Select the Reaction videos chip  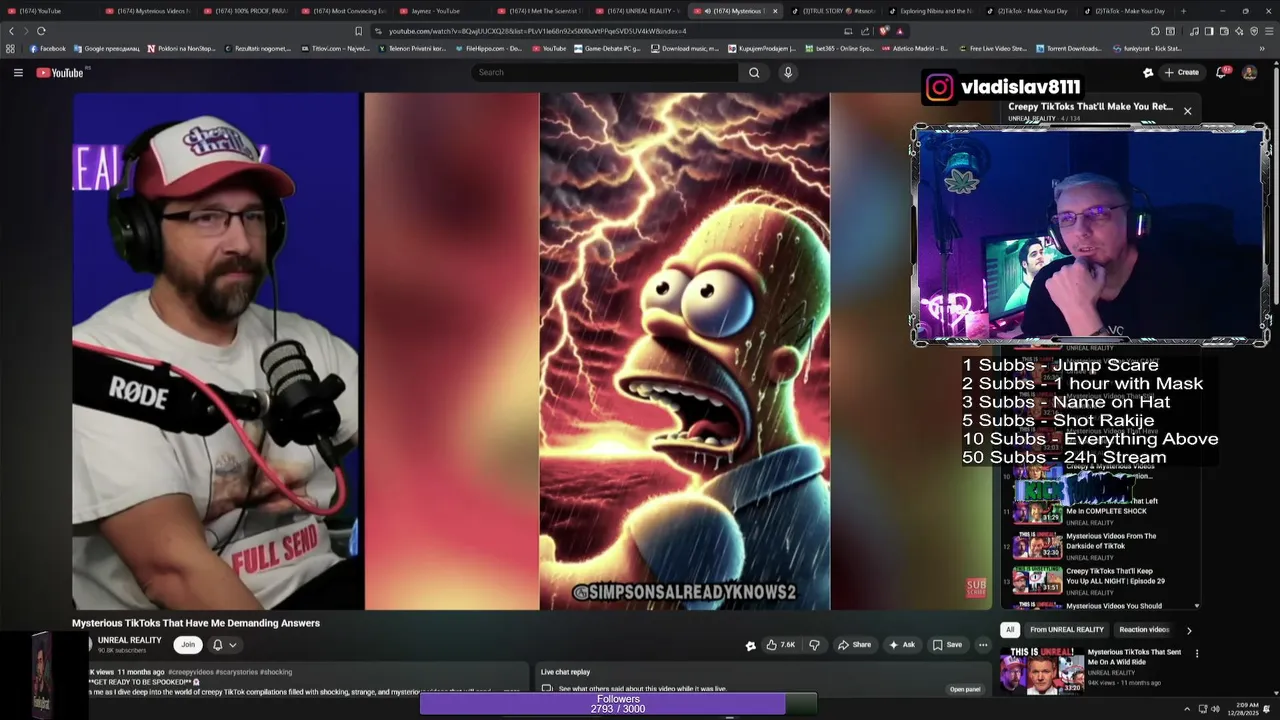(x=1144, y=630)
